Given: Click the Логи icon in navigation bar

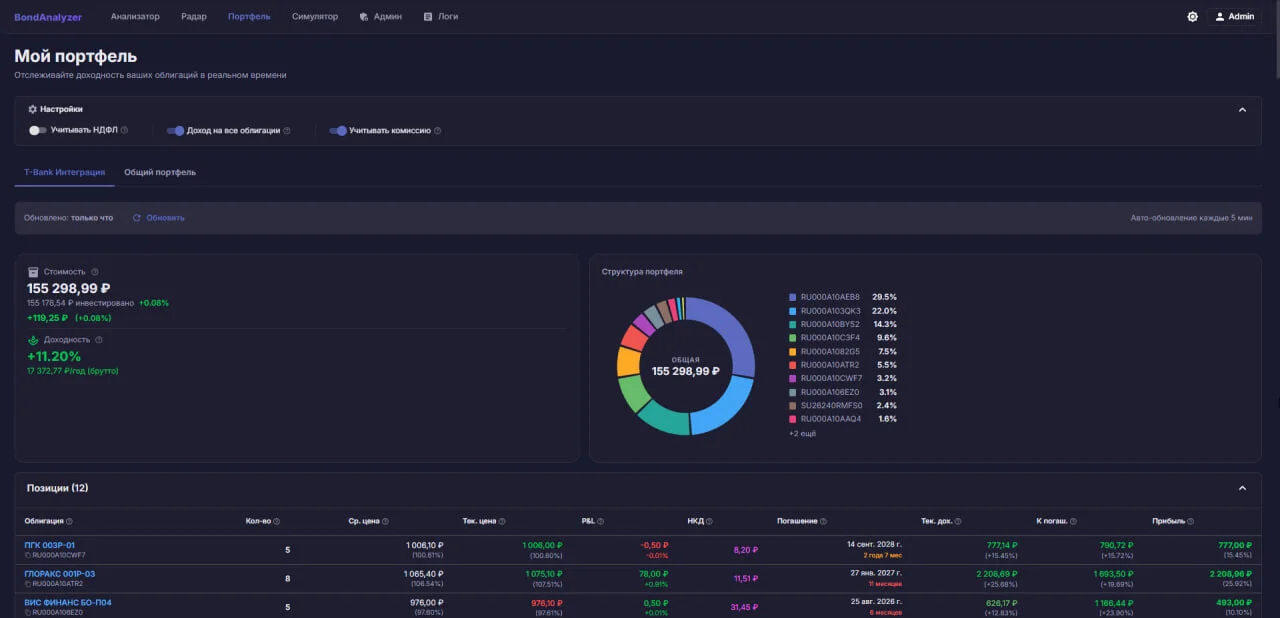Looking at the screenshot, I should point(428,17).
